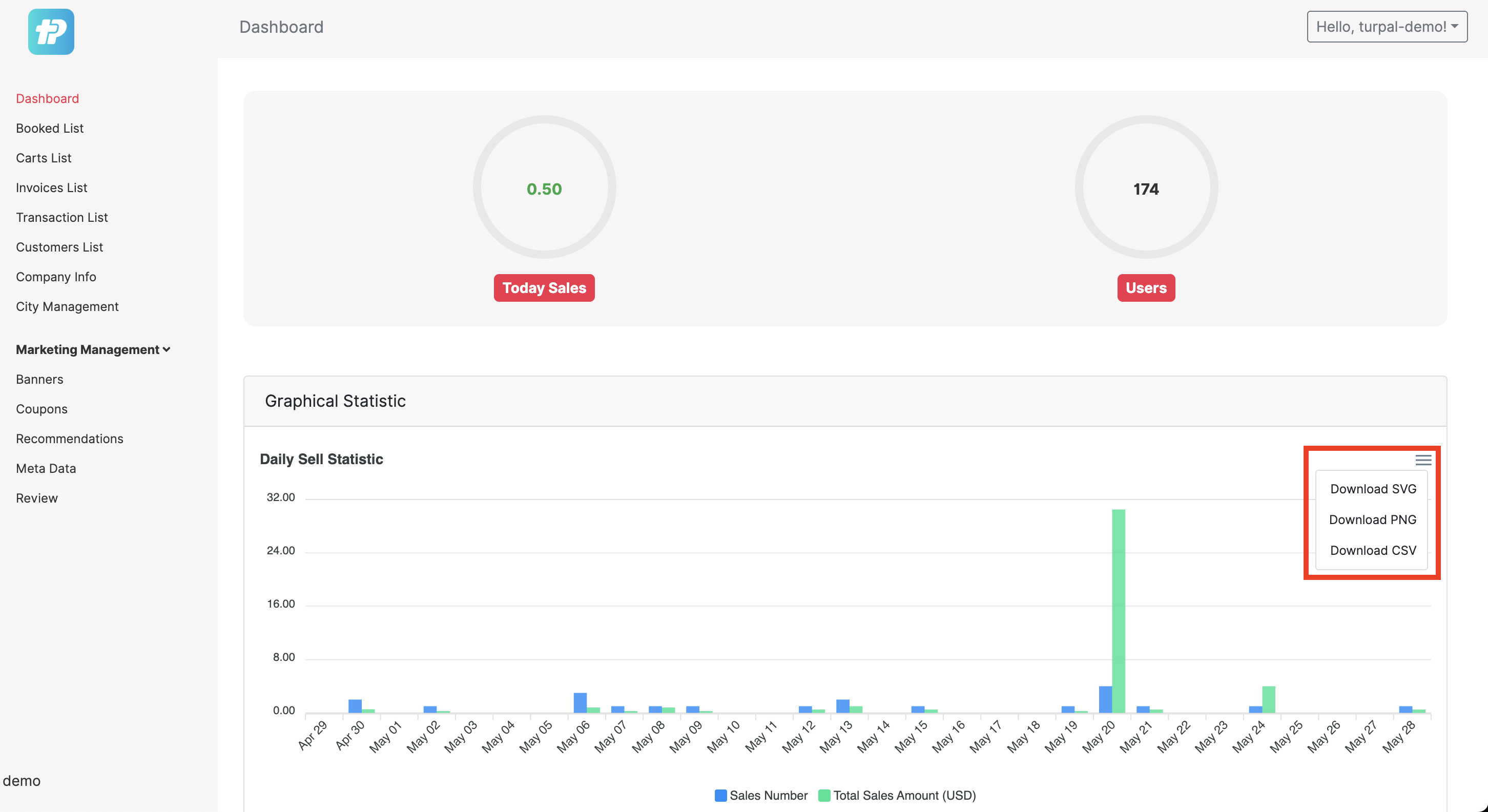Click the Today Sales button
This screenshot has width=1488, height=812.
544,287
